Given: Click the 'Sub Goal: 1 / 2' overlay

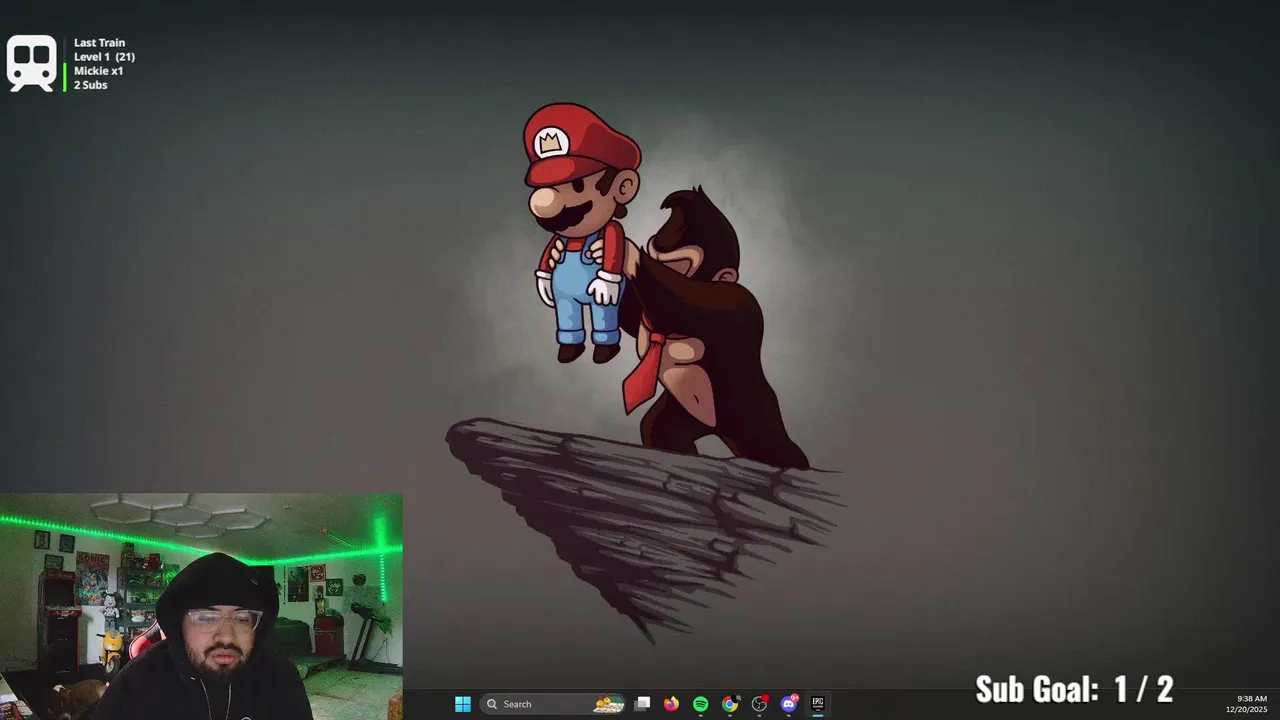Looking at the screenshot, I should 1074,689.
